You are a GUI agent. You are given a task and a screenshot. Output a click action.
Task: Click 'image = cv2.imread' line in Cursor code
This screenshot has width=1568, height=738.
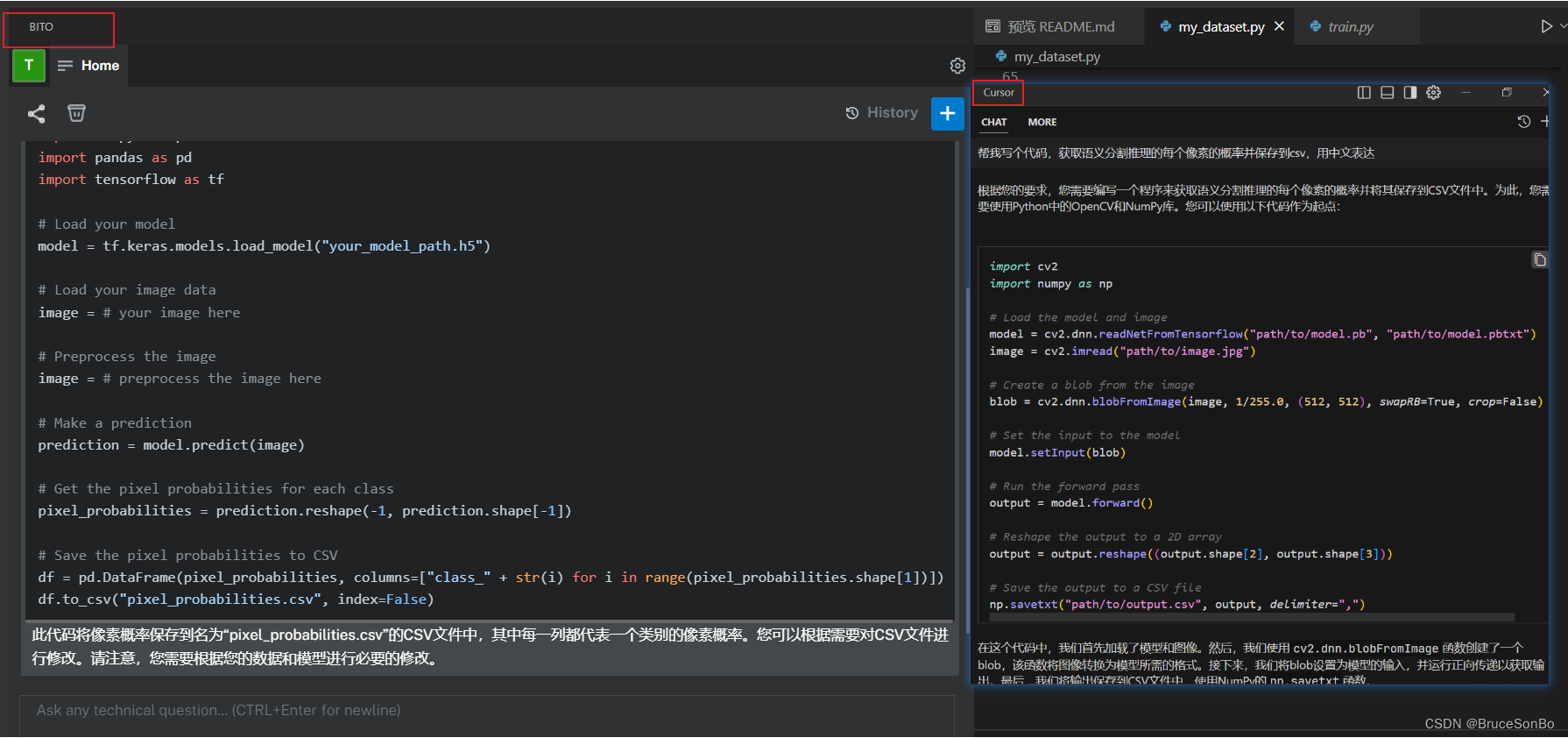coord(1122,351)
